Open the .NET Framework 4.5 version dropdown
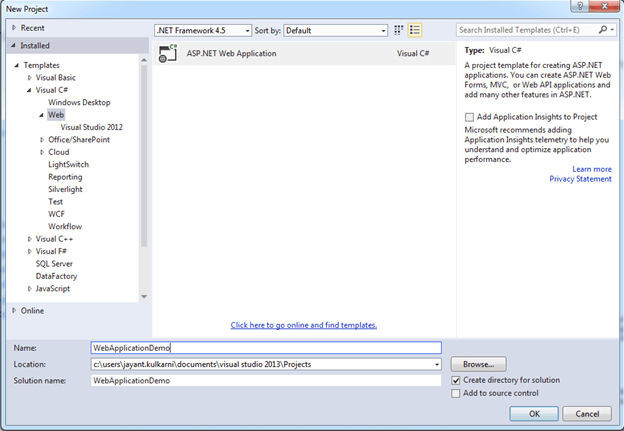 [203, 31]
